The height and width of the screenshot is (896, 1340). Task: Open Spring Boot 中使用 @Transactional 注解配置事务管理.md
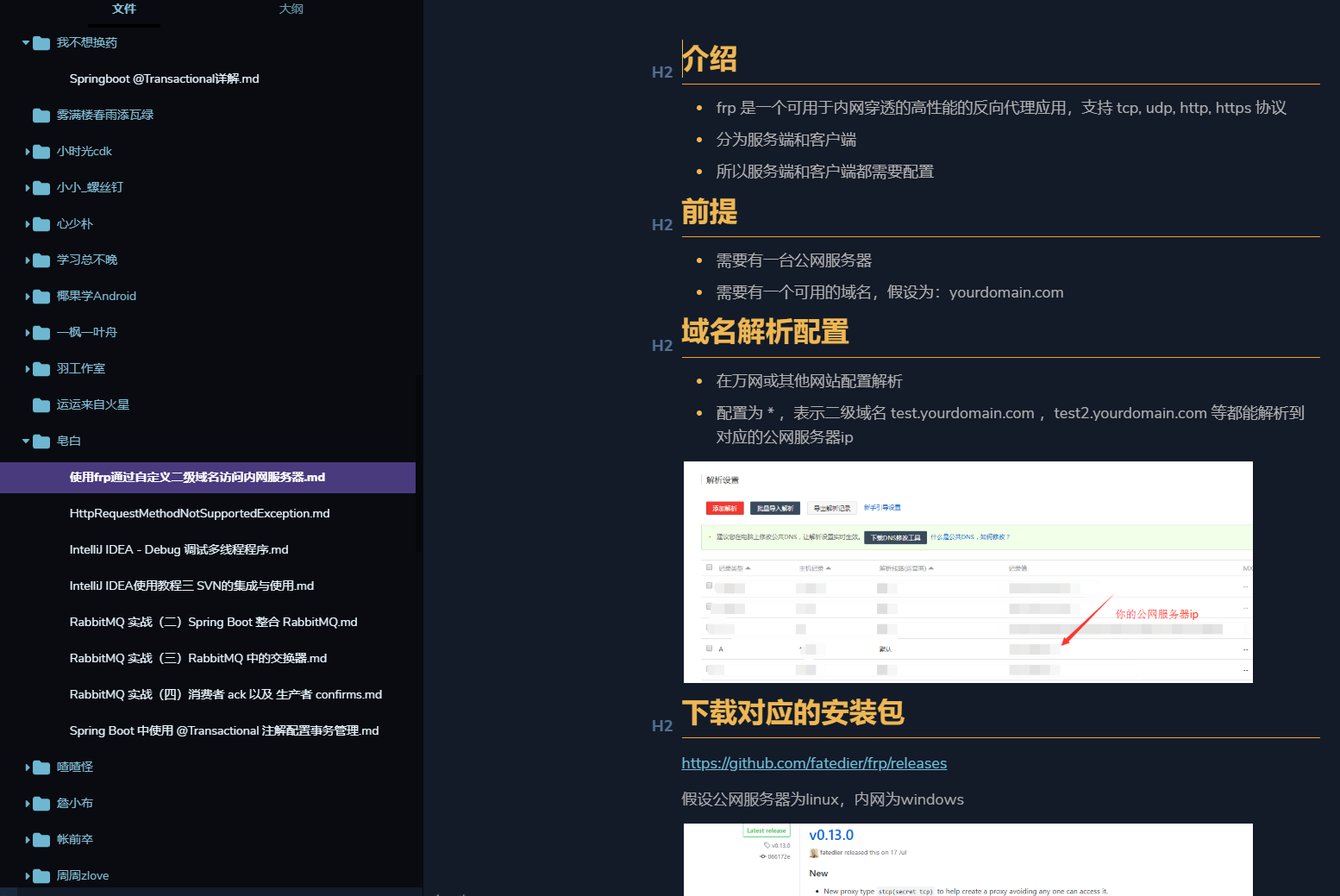[x=224, y=730]
